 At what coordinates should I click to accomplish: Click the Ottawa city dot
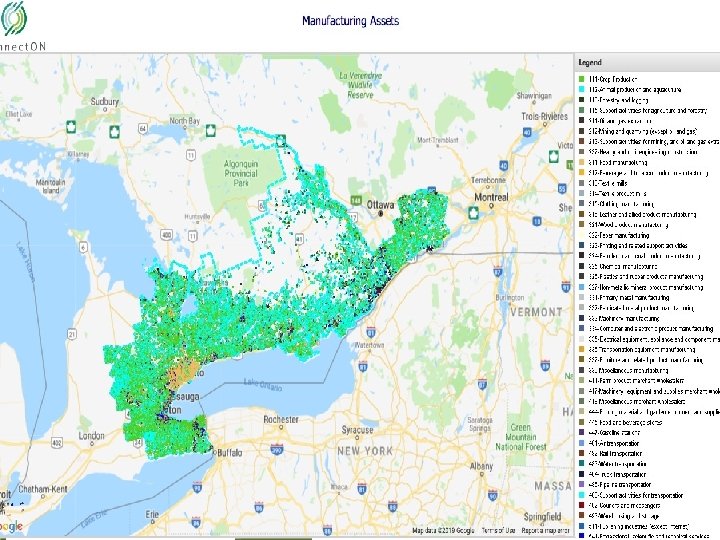click(381, 214)
